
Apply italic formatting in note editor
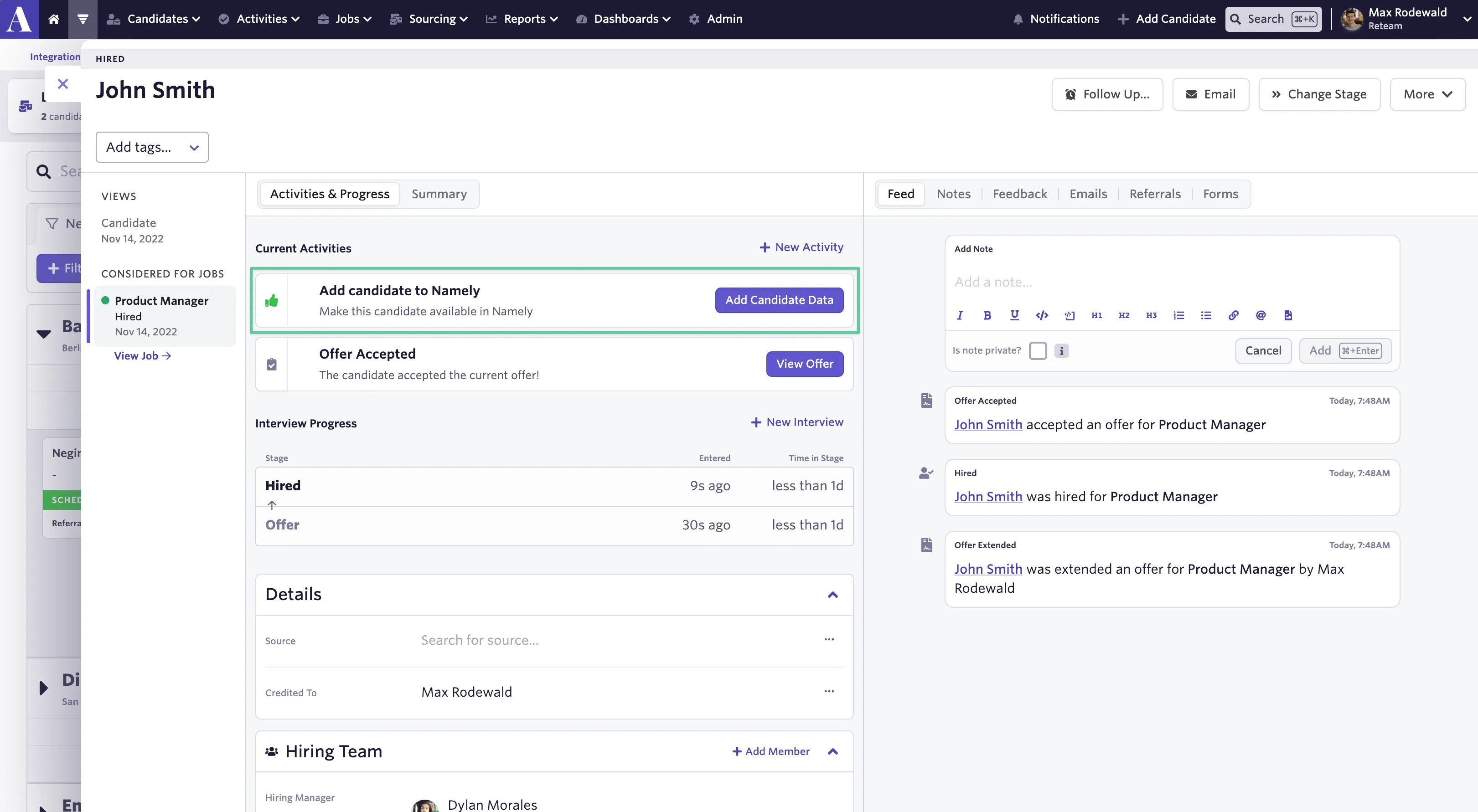click(x=959, y=315)
